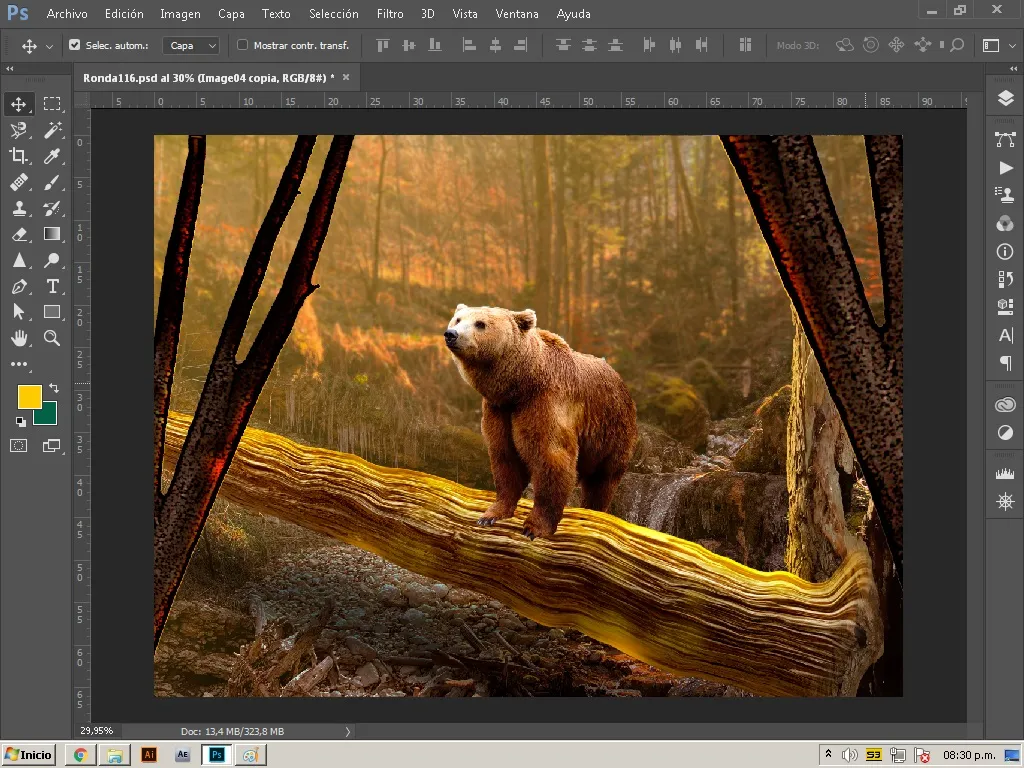Activate the Crop tool
Viewport: 1024px width, 768px height.
[x=18, y=155]
